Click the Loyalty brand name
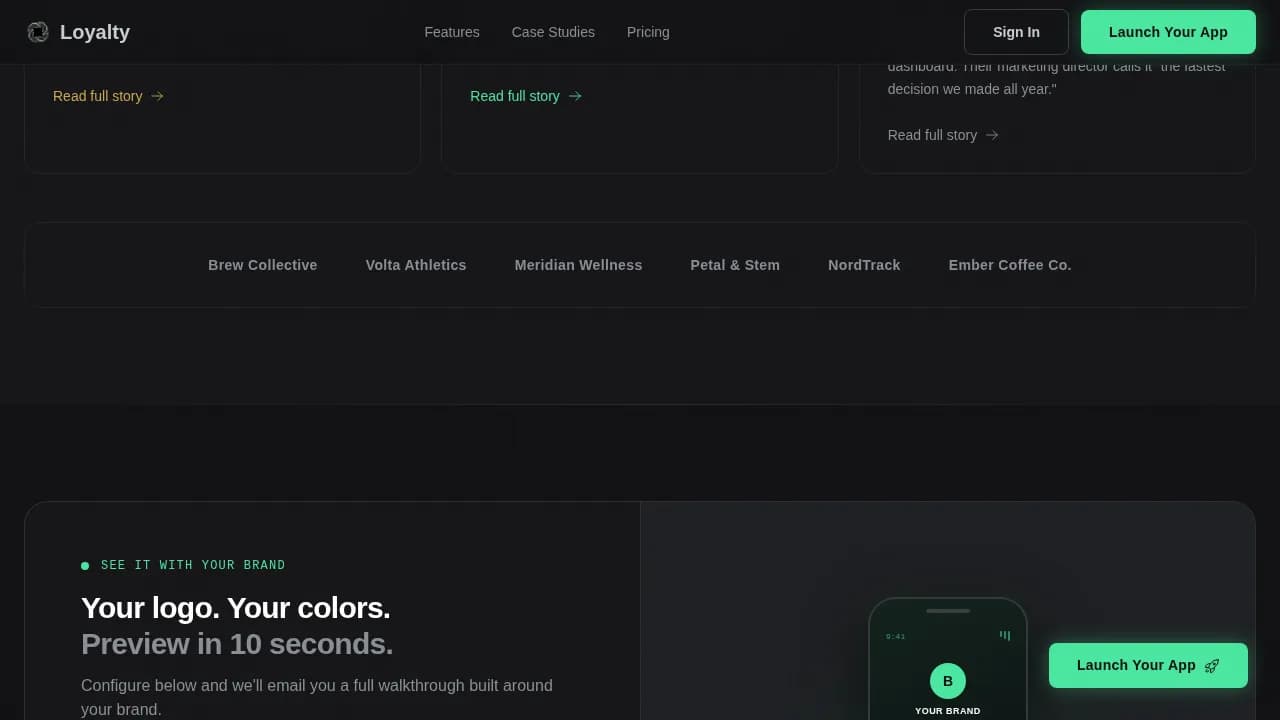Viewport: 1280px width, 720px height. [95, 32]
